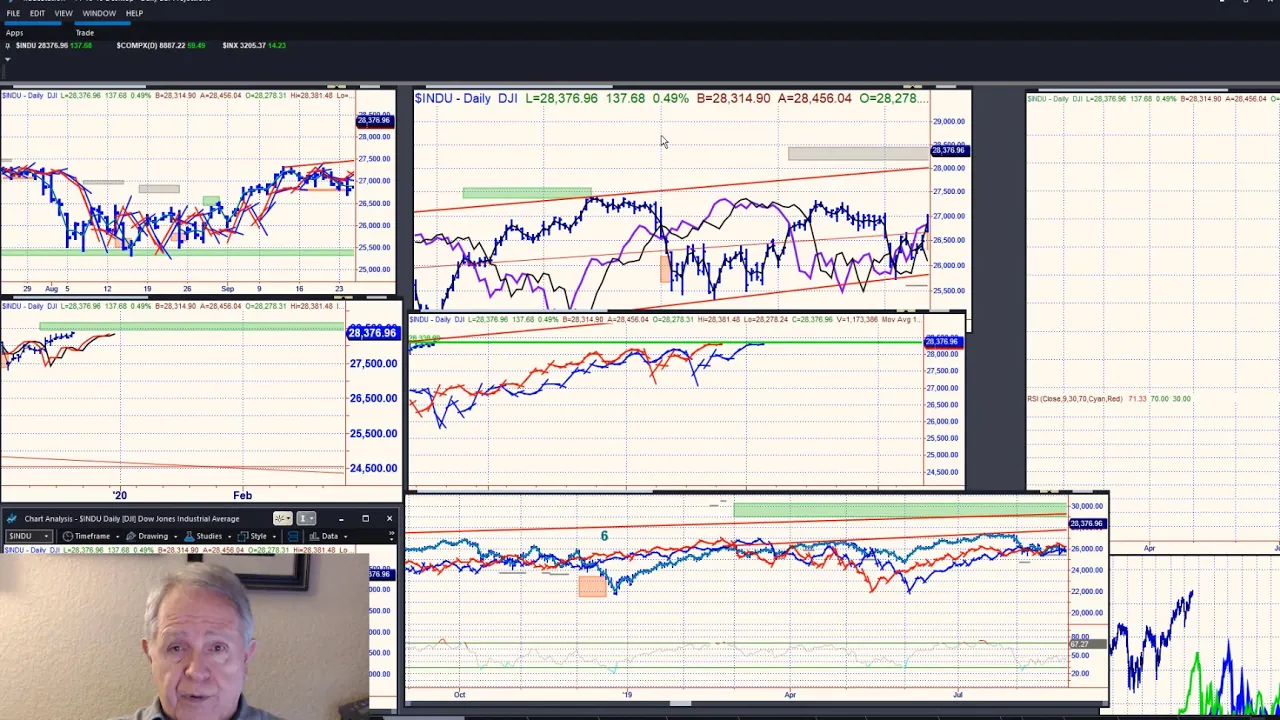Select the $COMPX(D) ticker quote
Screen dimensions: 1280x720
click(161, 45)
